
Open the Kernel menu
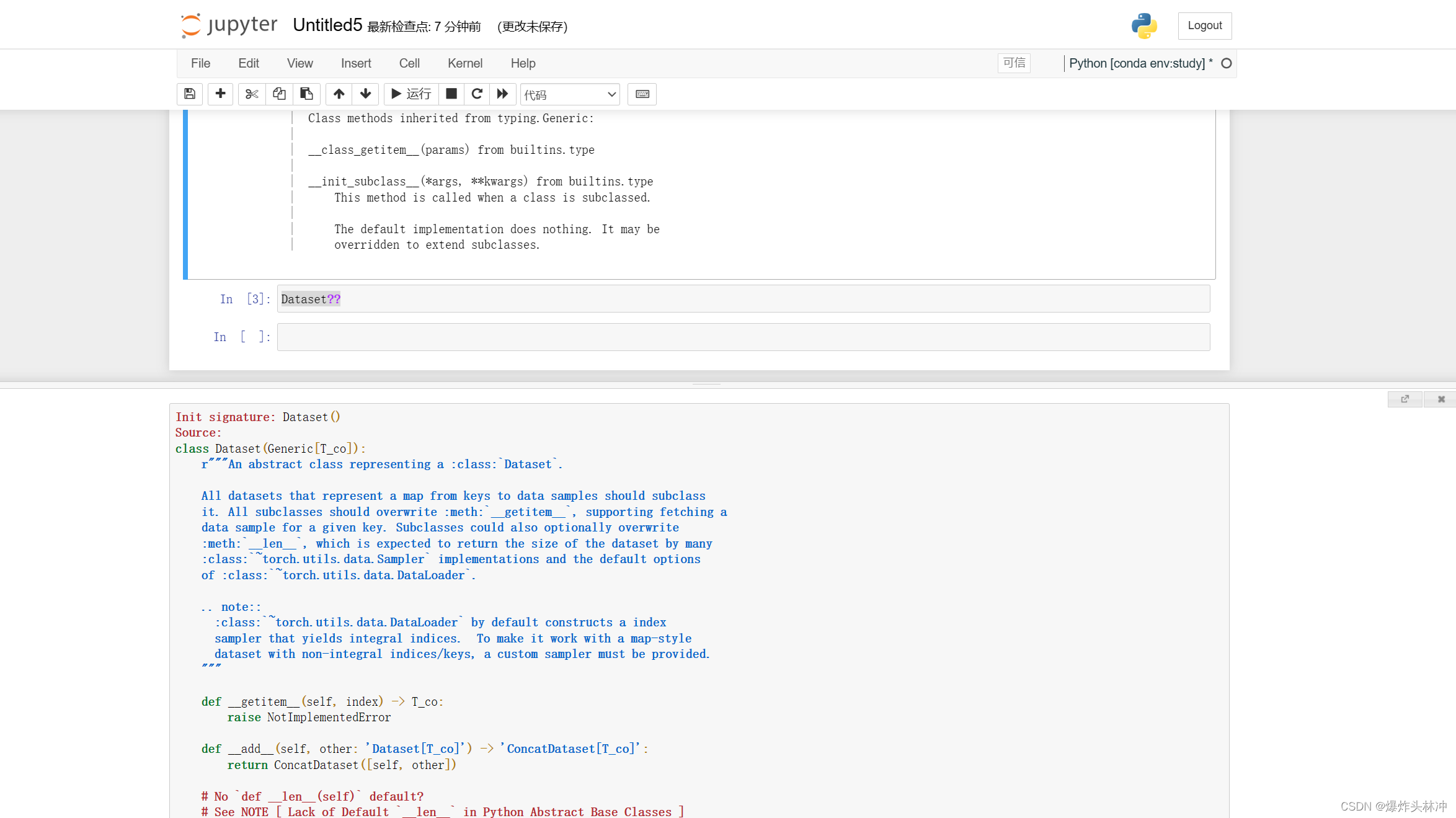[x=464, y=63]
